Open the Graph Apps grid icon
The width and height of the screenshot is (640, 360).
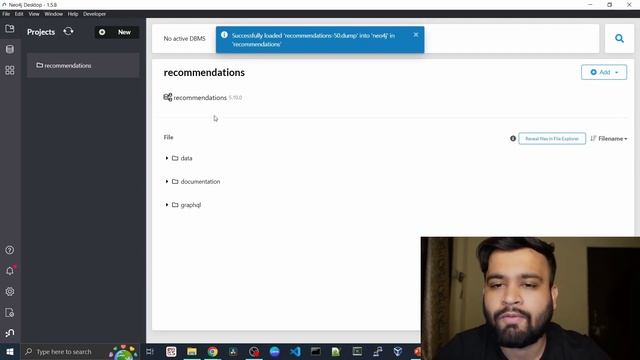point(10,70)
